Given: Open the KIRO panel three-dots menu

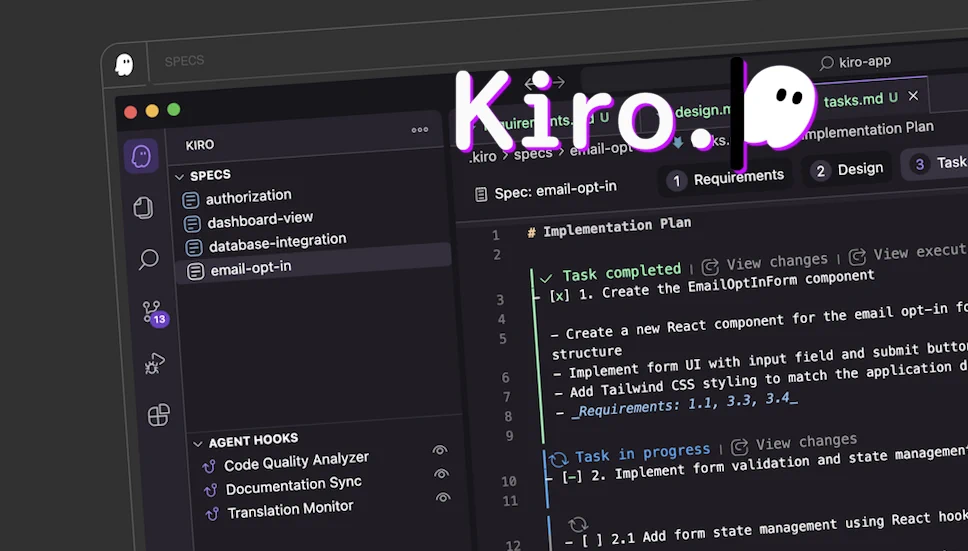Looking at the screenshot, I should (420, 130).
